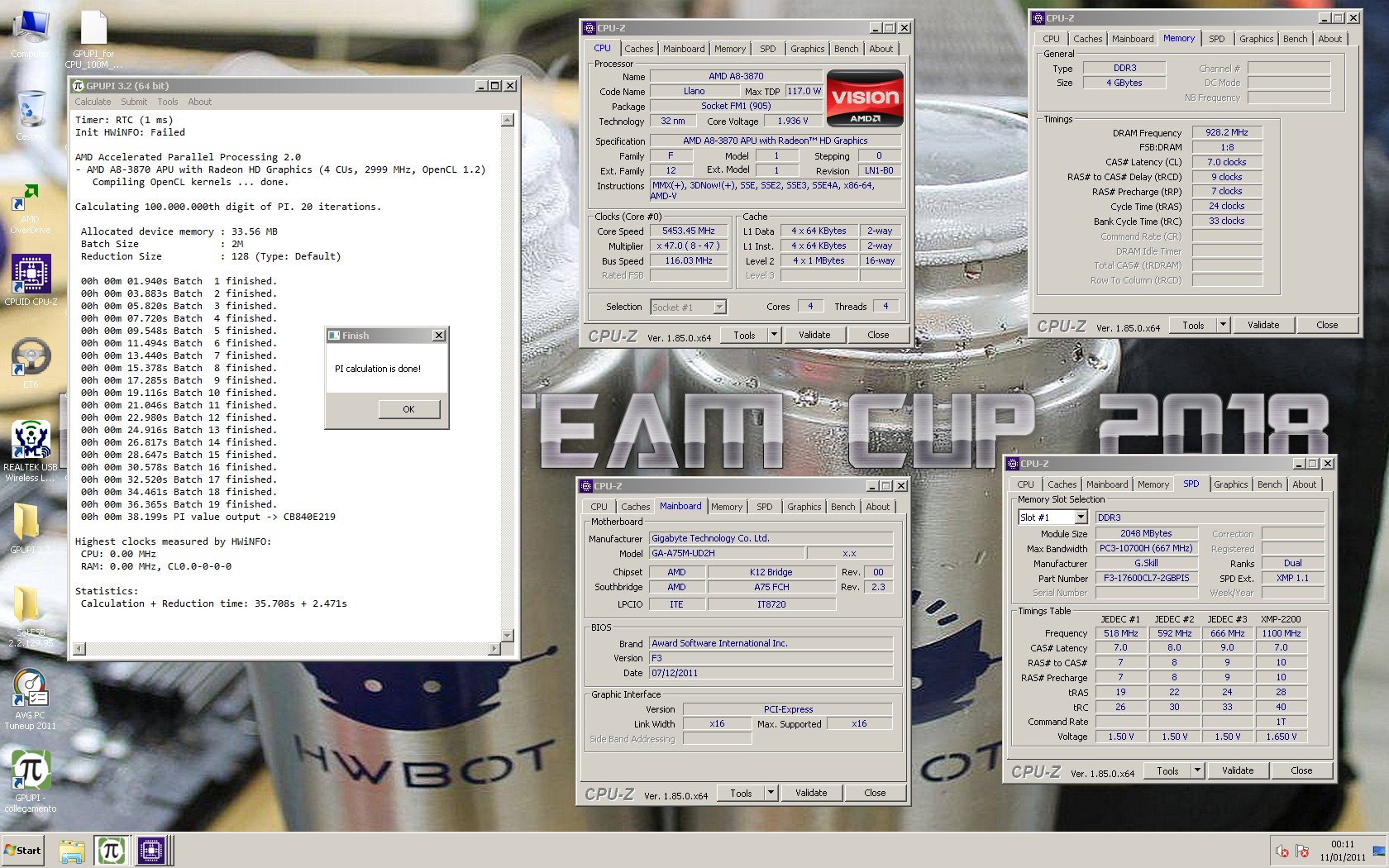The width and height of the screenshot is (1389, 868).
Task: Launch AVG PC Tuneup 2011 shortcut
Action: click(x=31, y=699)
